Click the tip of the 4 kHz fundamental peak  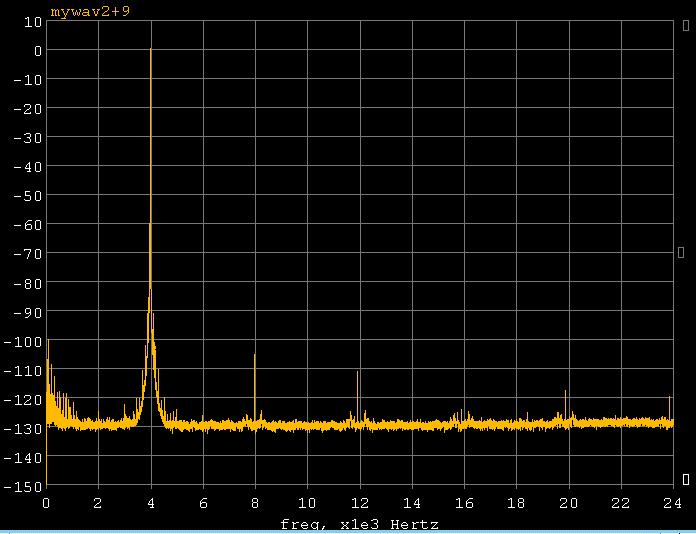(151, 49)
